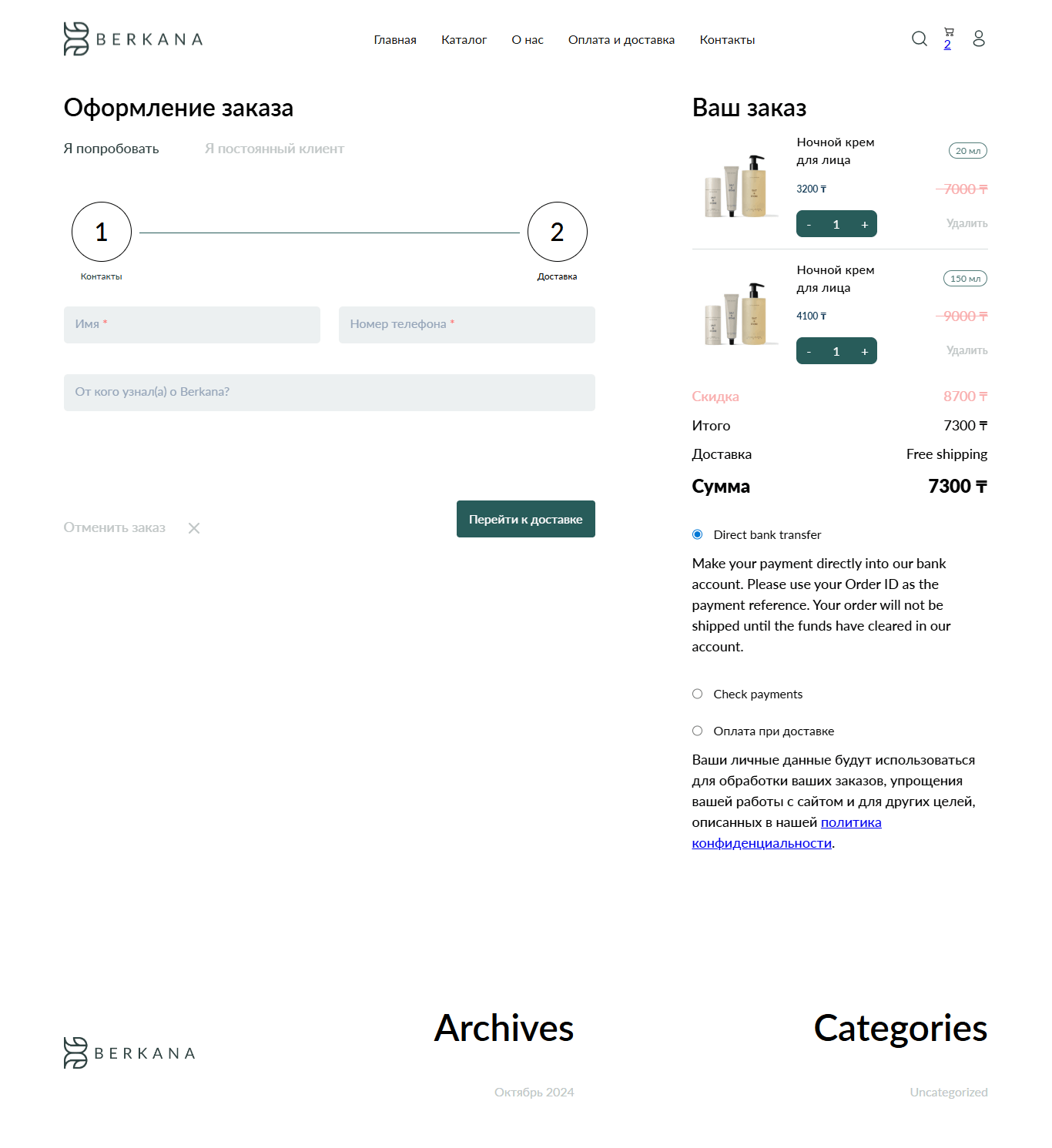Remove the 20 мл cream via Удалить
Screen dimensions: 1052x1148
(967, 223)
